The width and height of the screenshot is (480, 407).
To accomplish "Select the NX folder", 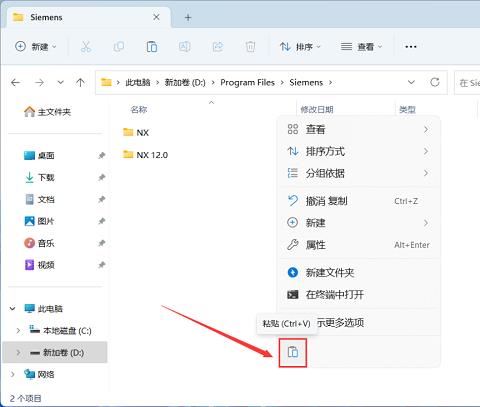I will 136,133.
